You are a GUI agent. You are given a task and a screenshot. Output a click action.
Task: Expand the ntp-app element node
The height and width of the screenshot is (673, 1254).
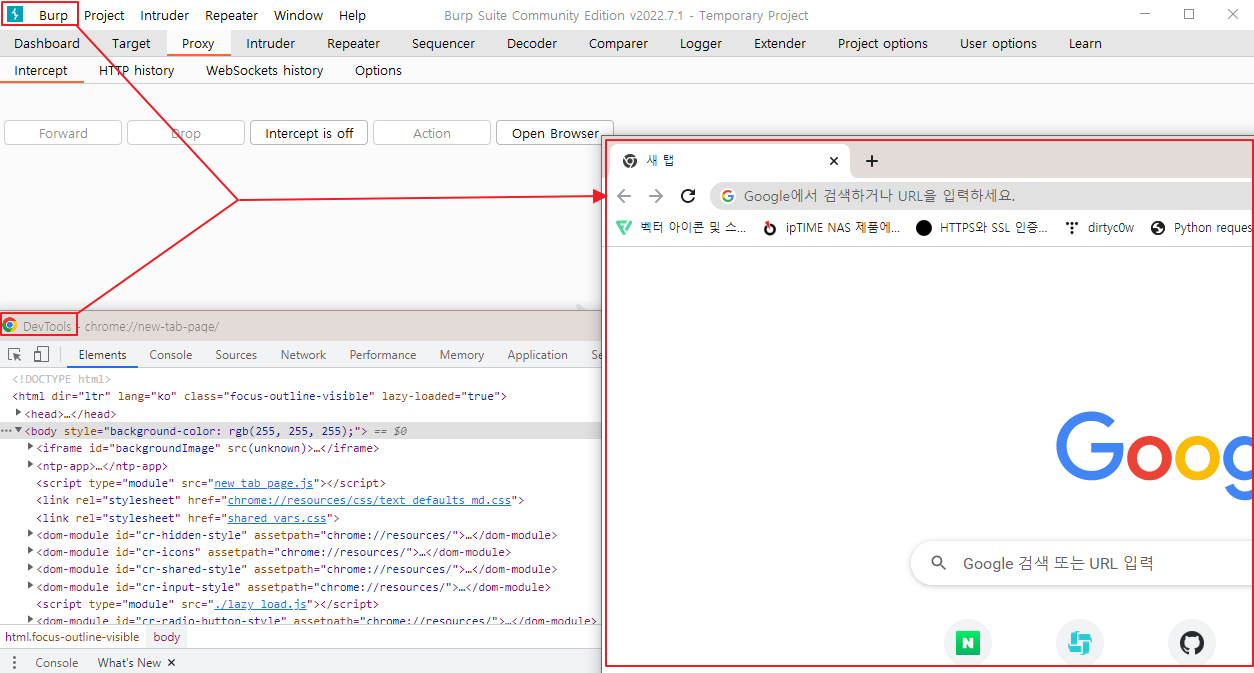[x=30, y=465]
